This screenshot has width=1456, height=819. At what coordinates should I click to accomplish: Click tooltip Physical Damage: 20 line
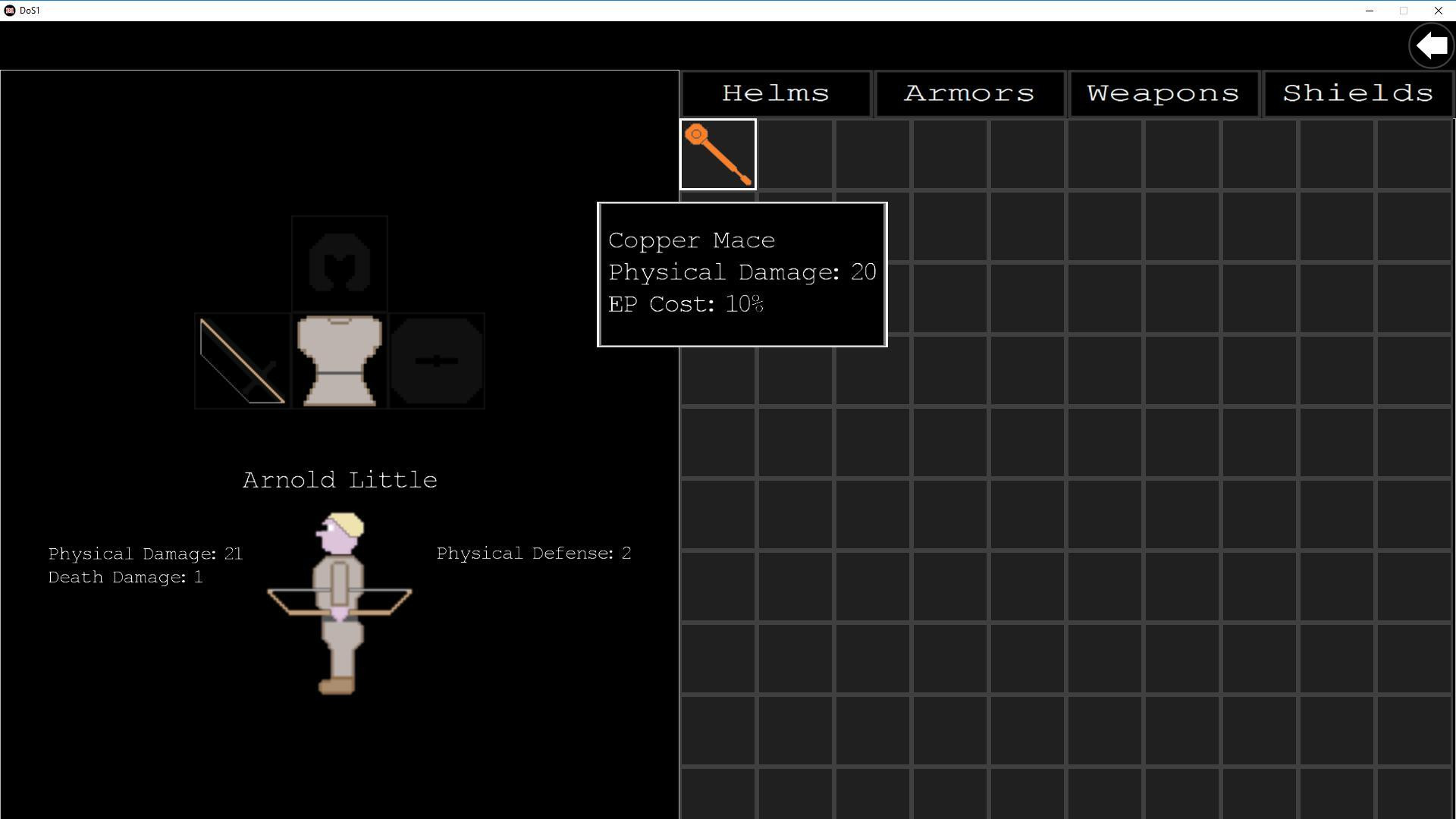click(742, 272)
